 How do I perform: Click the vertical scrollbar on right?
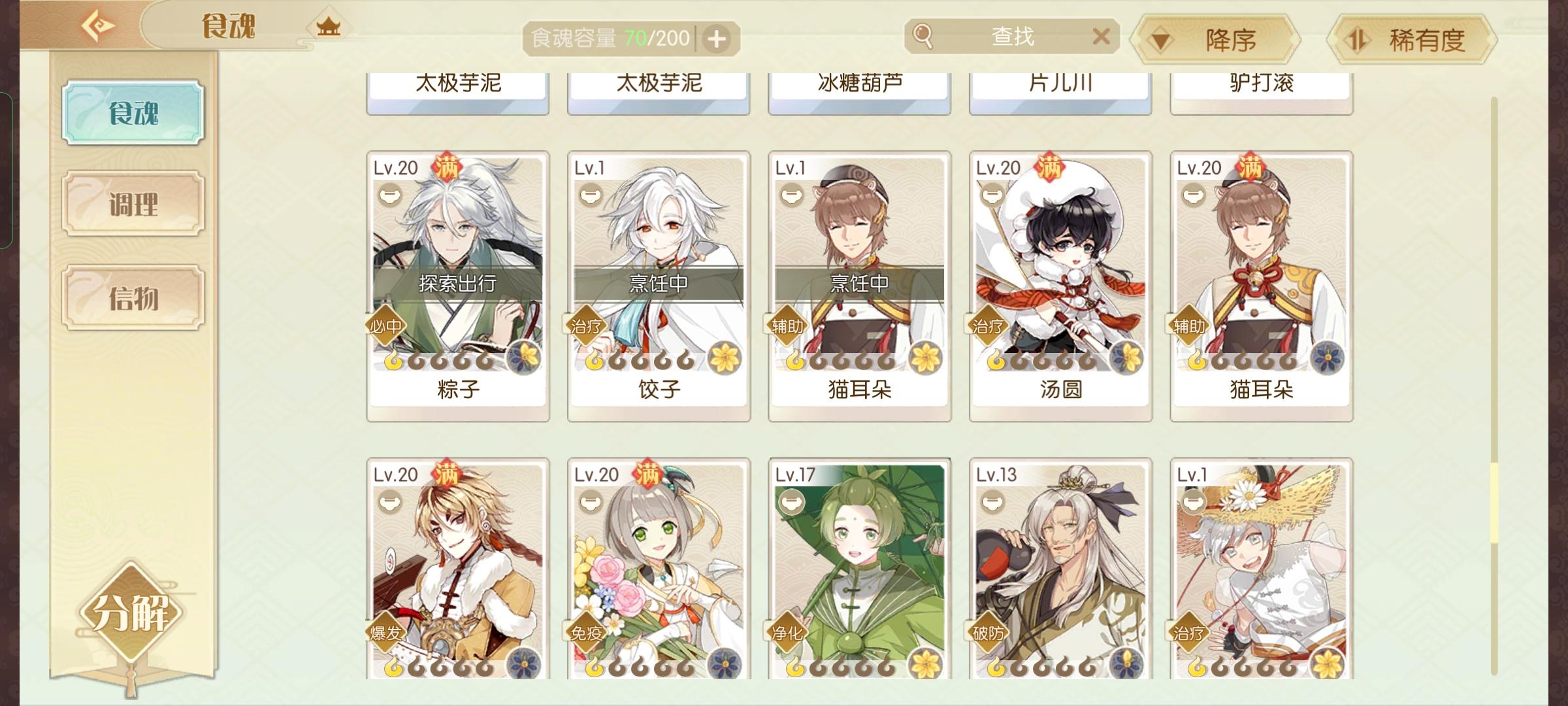pyautogui.click(x=1494, y=386)
